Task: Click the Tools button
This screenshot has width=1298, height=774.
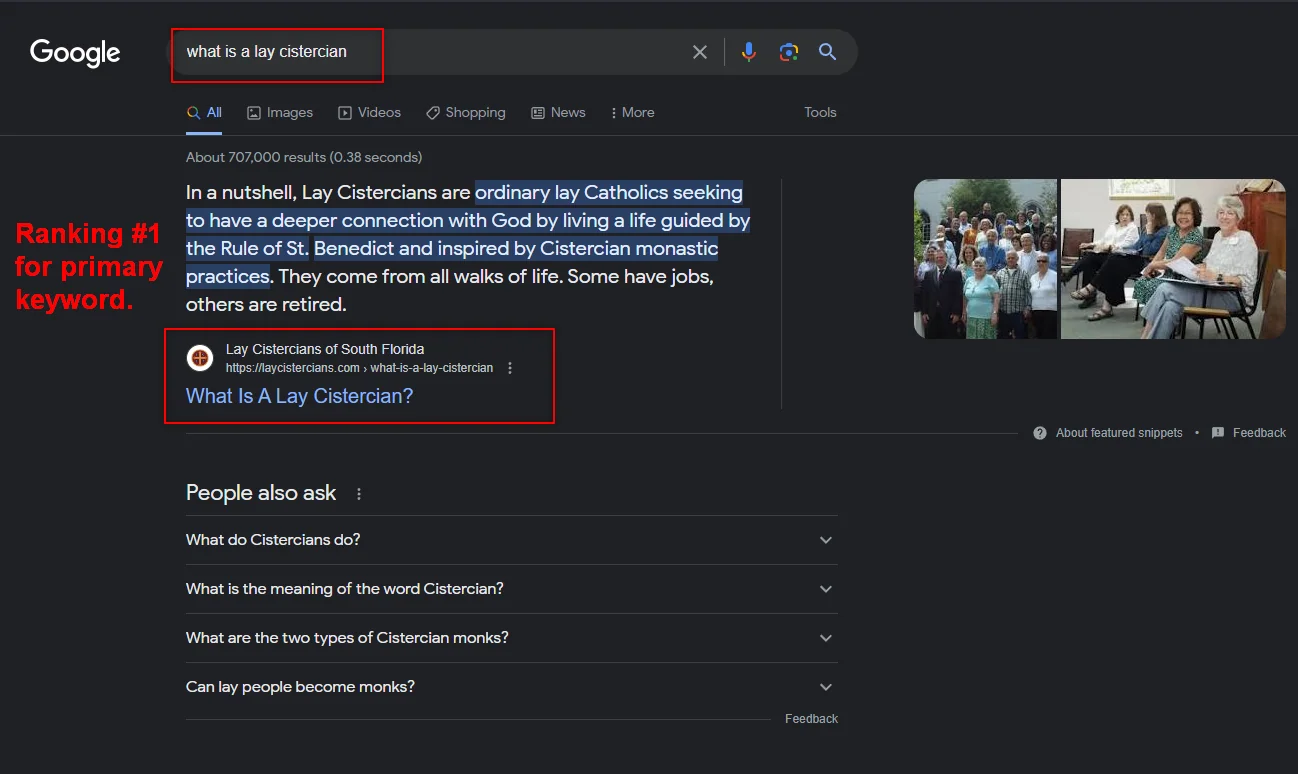Action: 820,113
